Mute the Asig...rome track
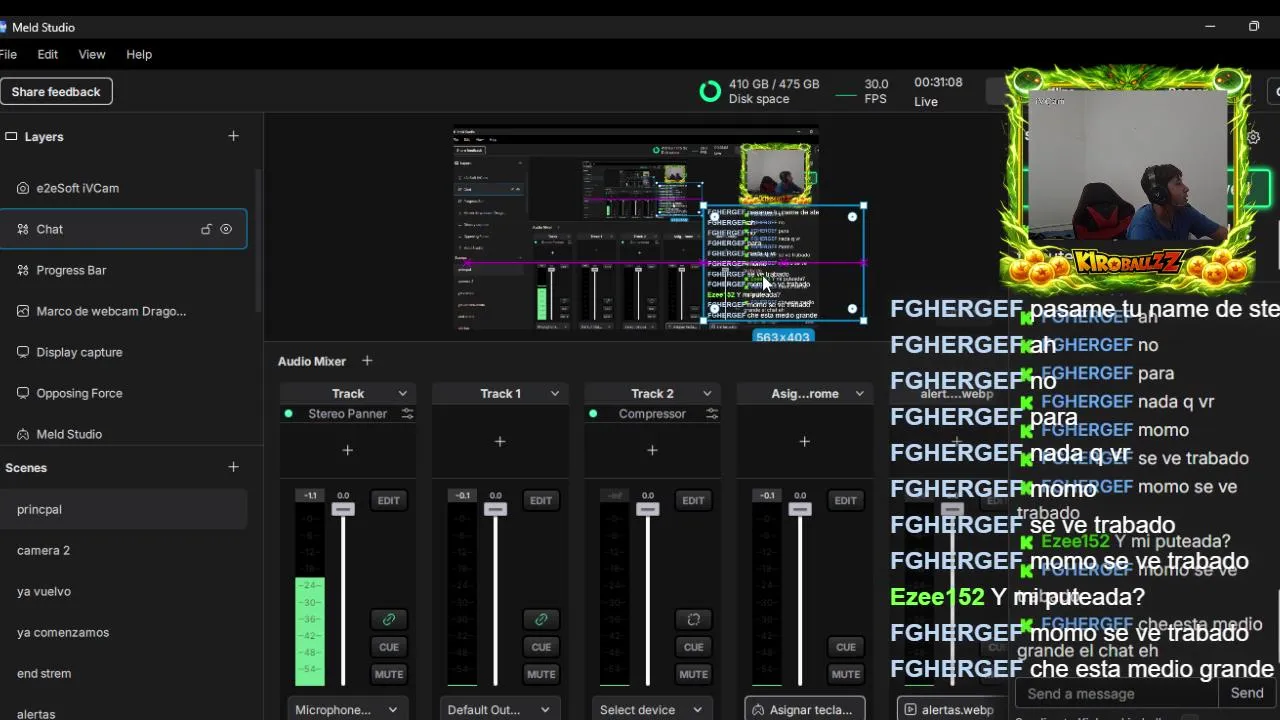This screenshot has height=720, width=1280. tap(845, 674)
